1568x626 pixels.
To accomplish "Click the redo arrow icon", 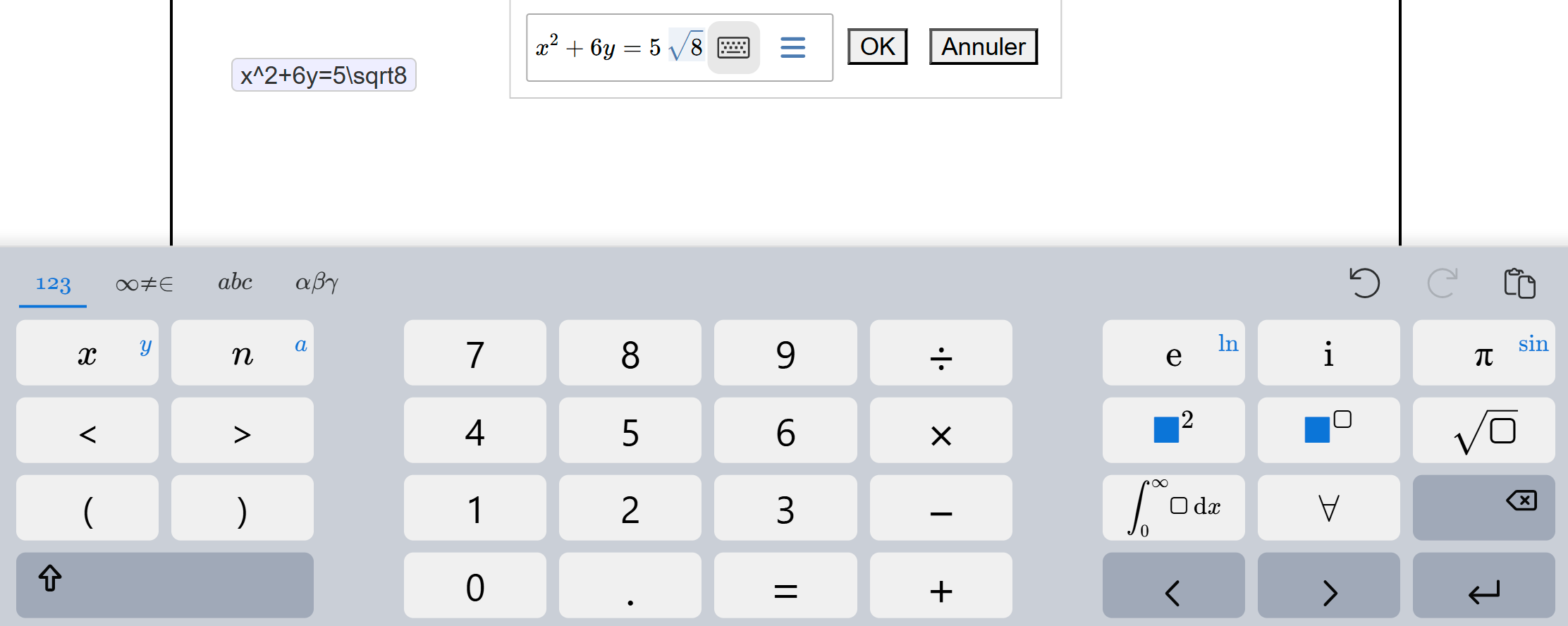I will pos(1442,283).
